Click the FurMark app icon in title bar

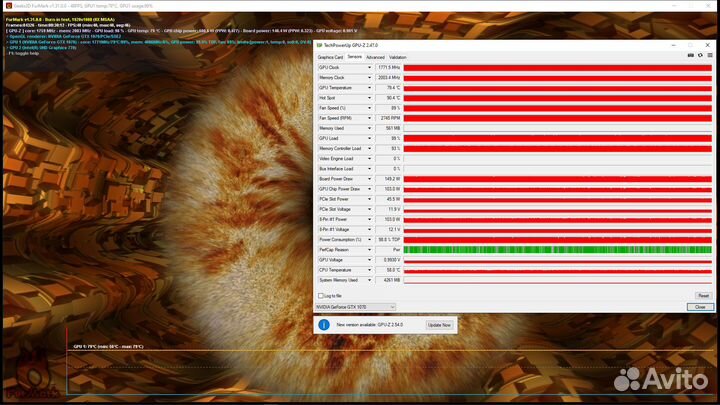8,6
